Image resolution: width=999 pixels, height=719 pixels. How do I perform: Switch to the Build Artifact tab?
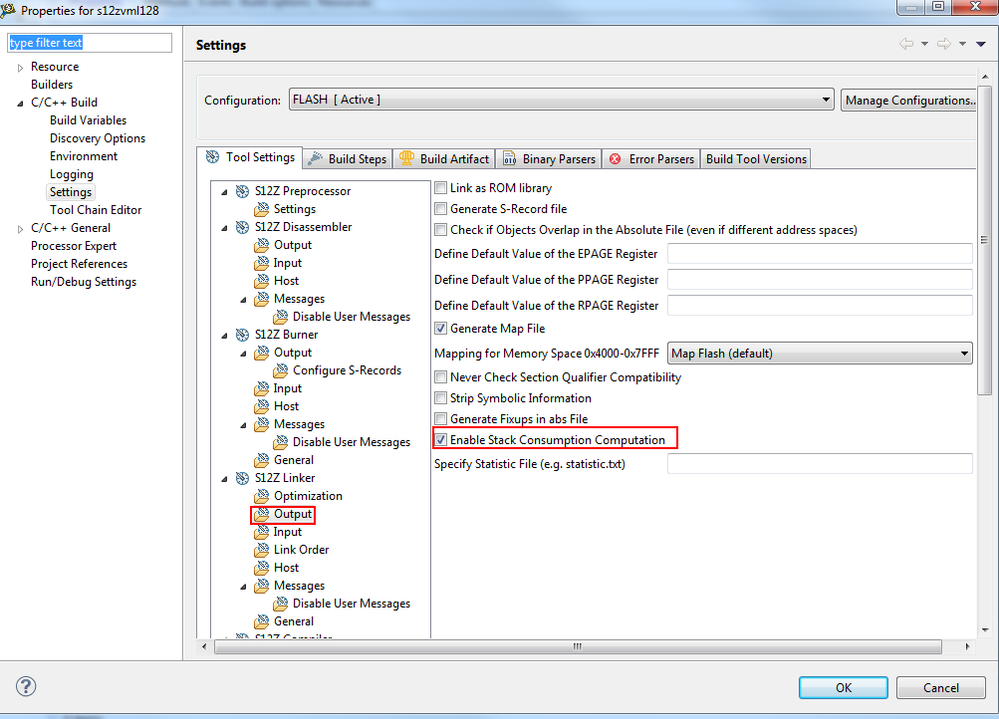pyautogui.click(x=445, y=159)
